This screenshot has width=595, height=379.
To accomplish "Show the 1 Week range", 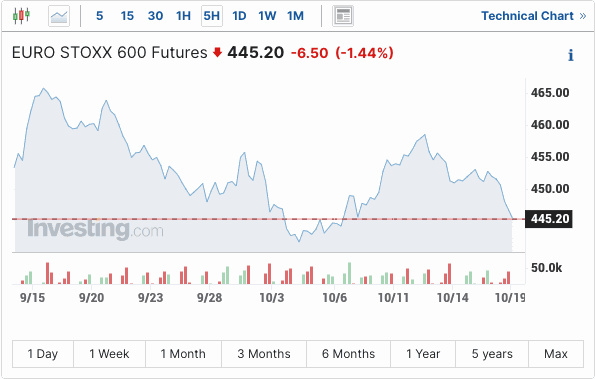I will [x=109, y=354].
